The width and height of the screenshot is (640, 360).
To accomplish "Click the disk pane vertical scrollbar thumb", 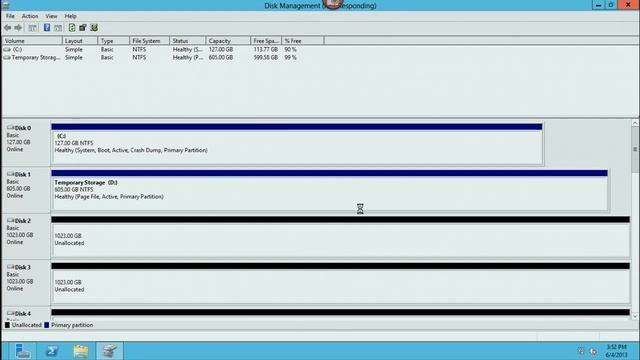I will coord(635,149).
